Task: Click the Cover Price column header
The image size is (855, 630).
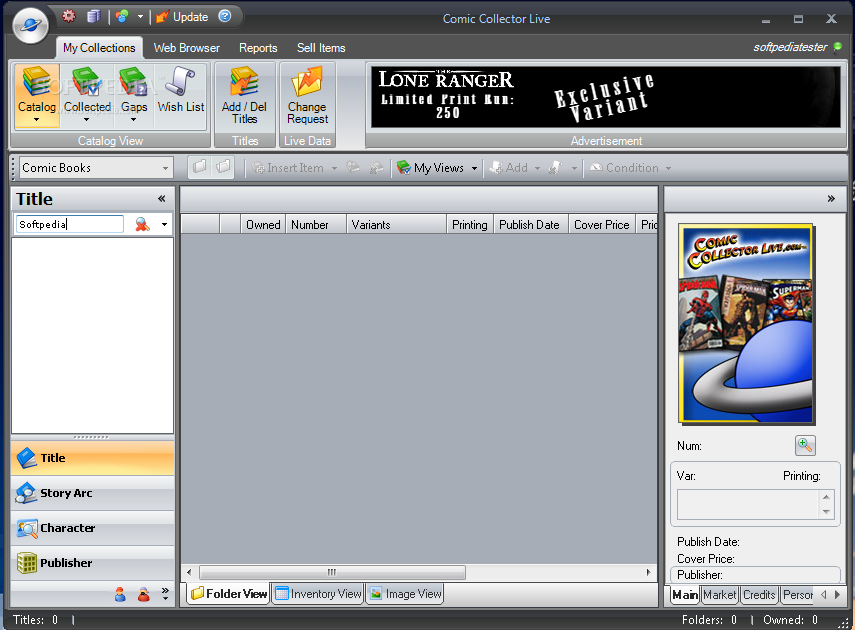Action: click(x=601, y=225)
